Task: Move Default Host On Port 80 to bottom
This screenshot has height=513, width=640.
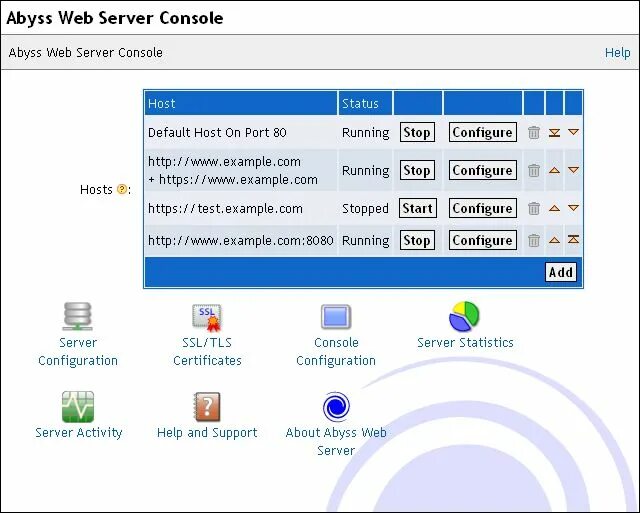Action: 554,132
